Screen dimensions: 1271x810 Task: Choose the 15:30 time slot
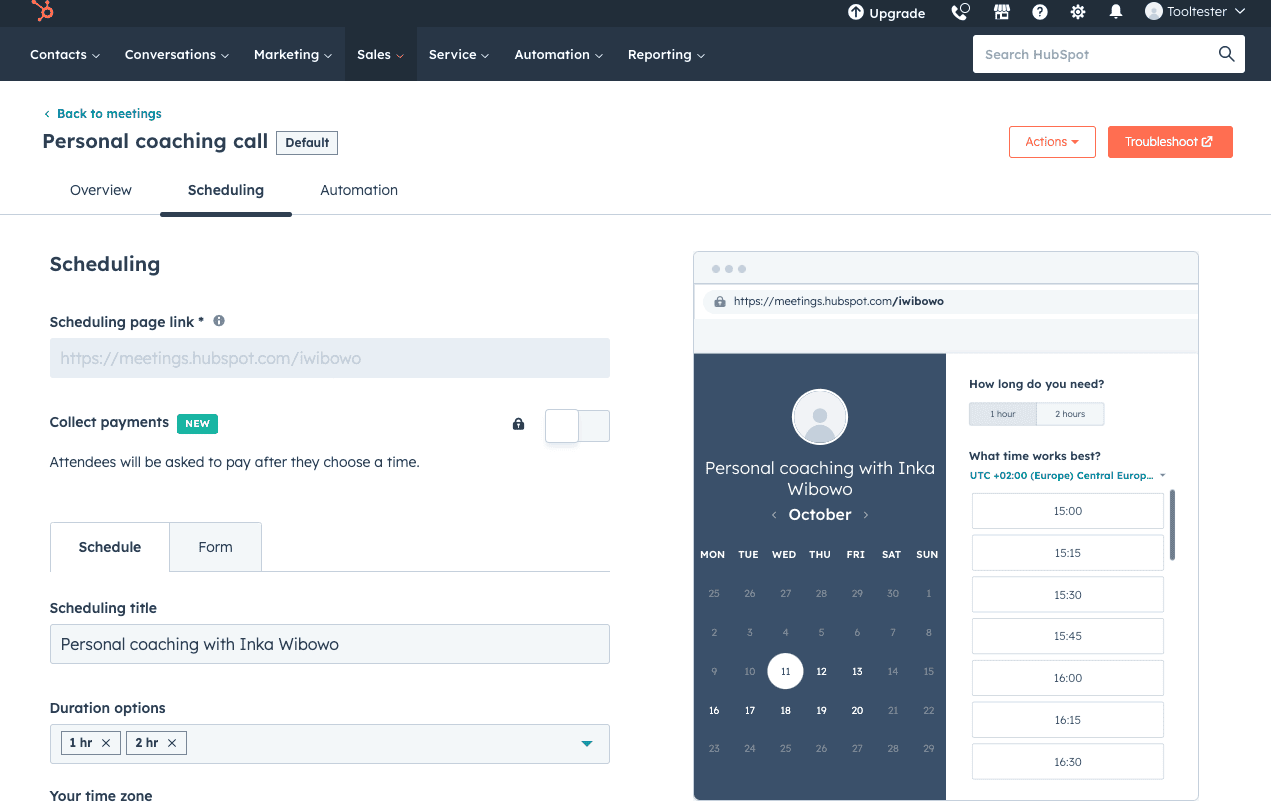click(x=1068, y=595)
